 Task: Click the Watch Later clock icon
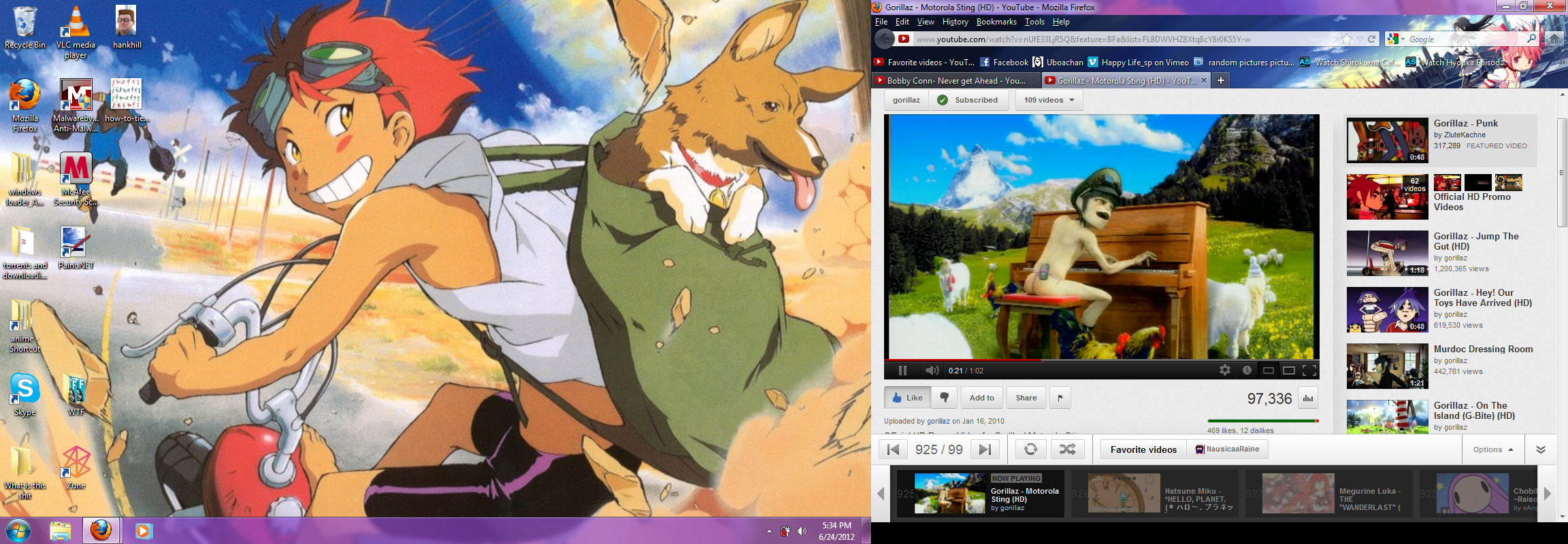pyautogui.click(x=1247, y=371)
